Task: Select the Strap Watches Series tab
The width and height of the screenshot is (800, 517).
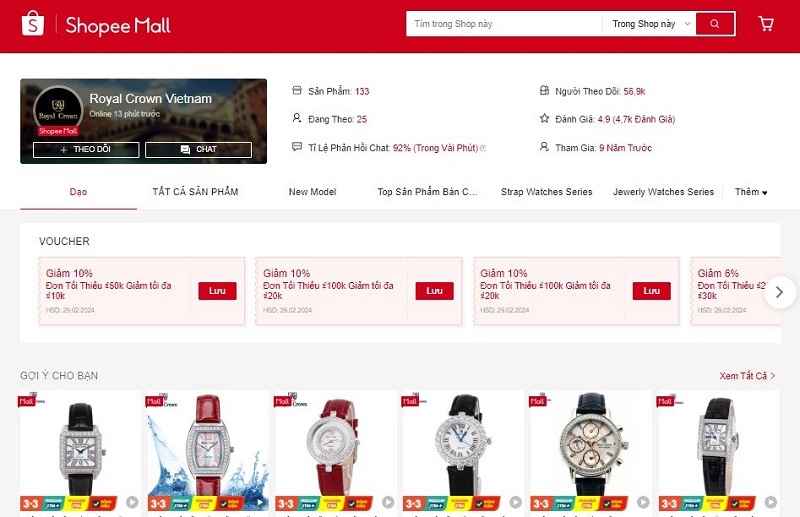Action: click(546, 192)
